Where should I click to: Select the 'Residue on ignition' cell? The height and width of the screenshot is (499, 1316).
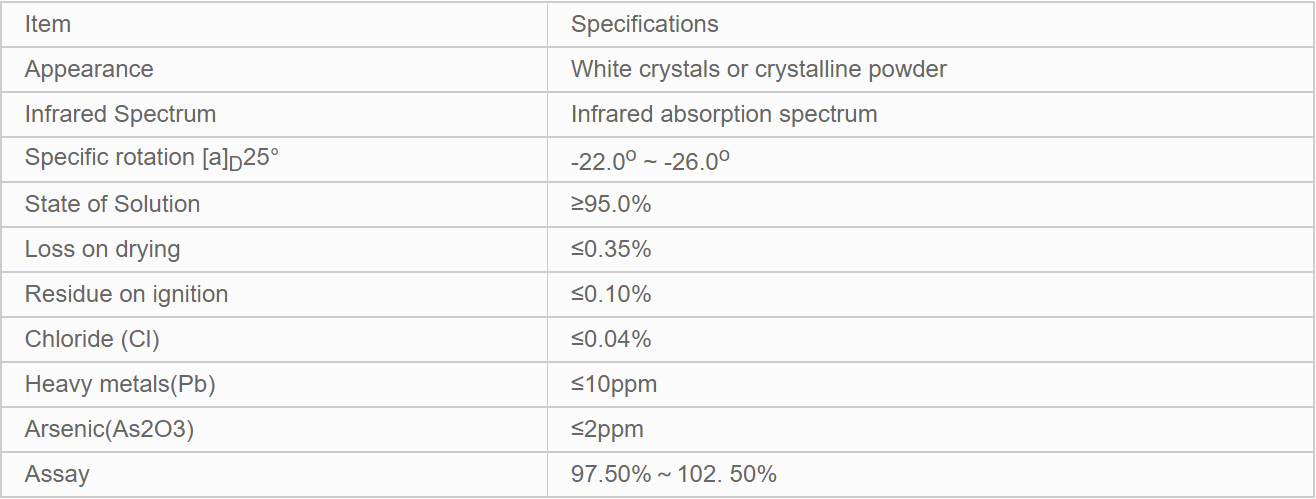(126, 294)
